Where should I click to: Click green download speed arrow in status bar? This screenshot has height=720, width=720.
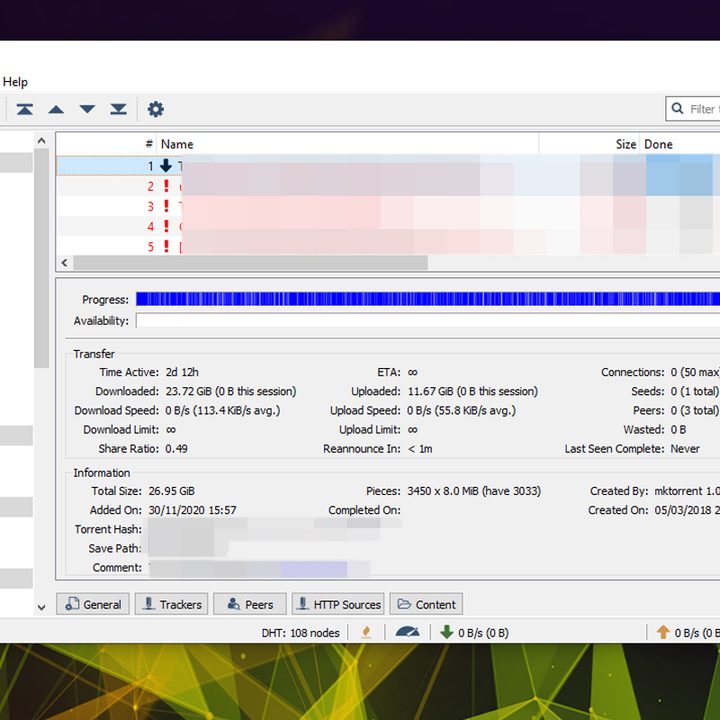tap(446, 632)
